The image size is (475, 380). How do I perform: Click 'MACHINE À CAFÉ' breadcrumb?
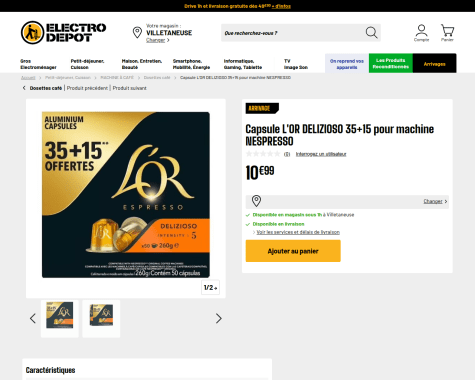(x=117, y=78)
